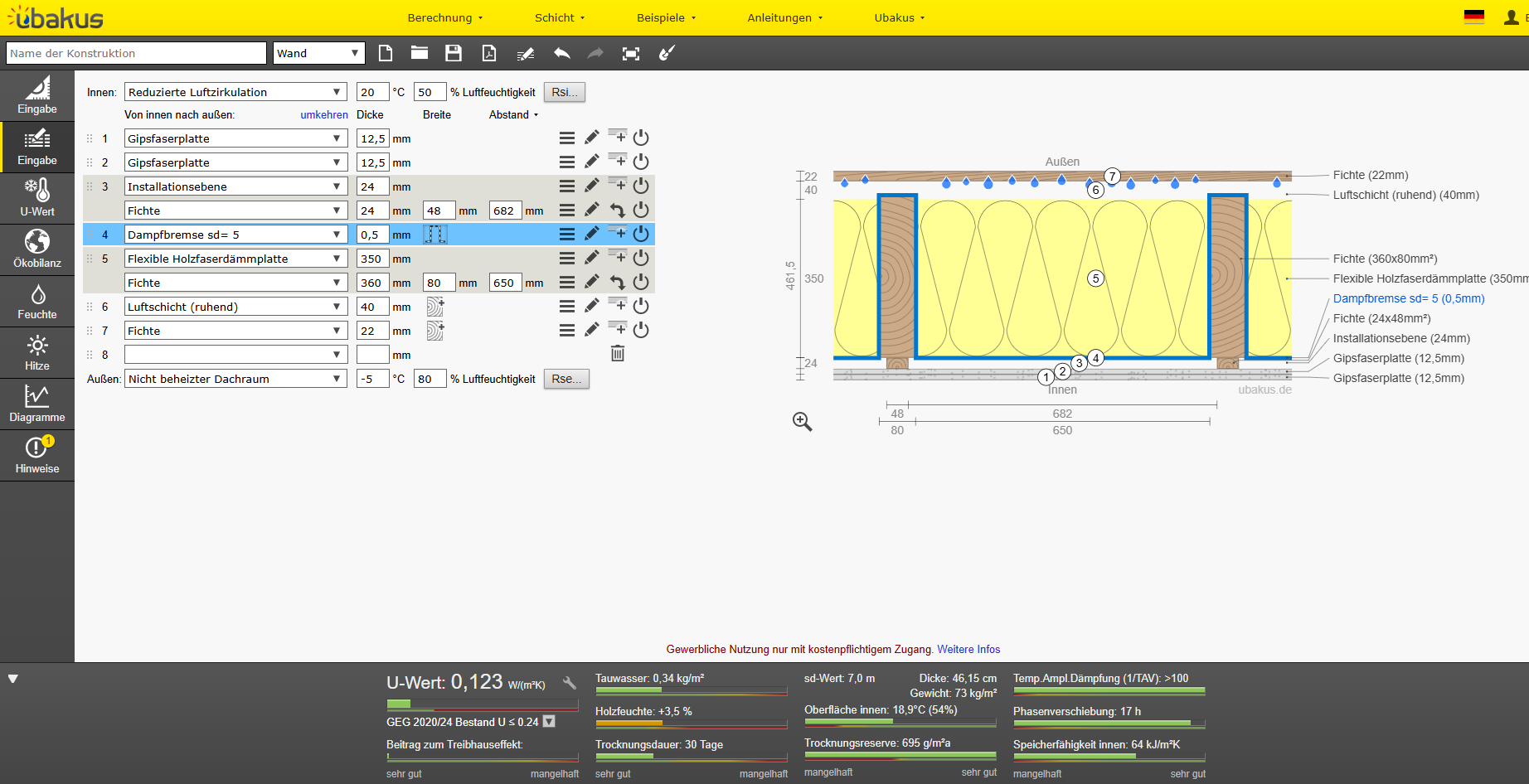1529x784 pixels.
Task: Disable the Fichte 24 mm sub-layer
Action: pos(641,211)
